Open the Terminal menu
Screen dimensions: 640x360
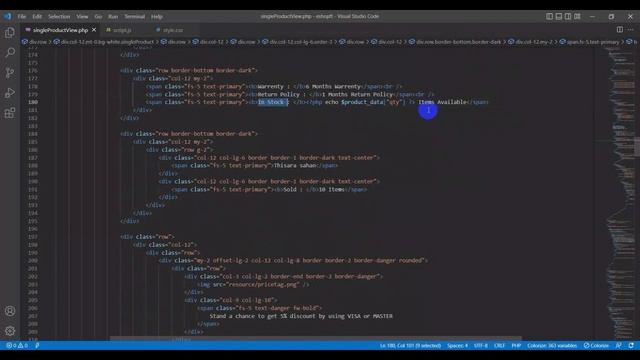135,16
